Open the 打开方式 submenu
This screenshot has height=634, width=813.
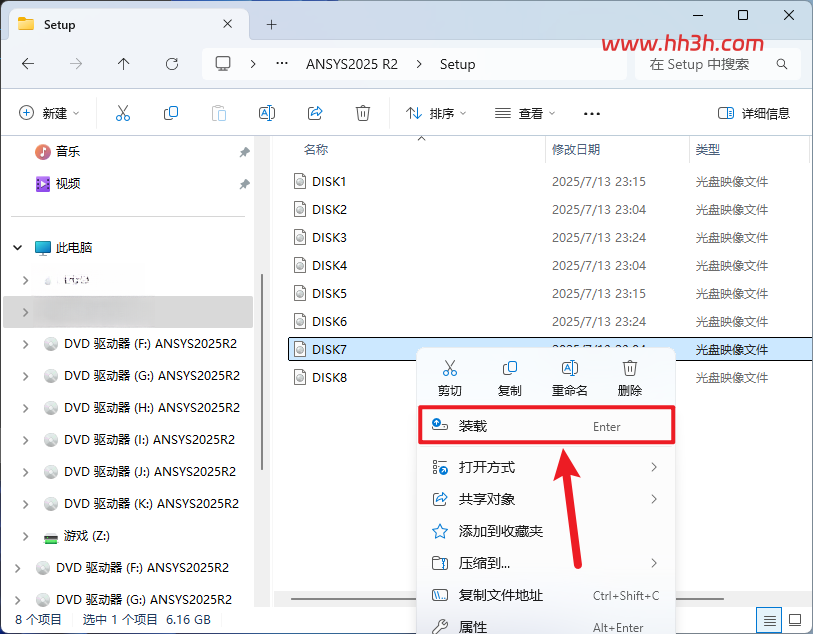pos(546,467)
